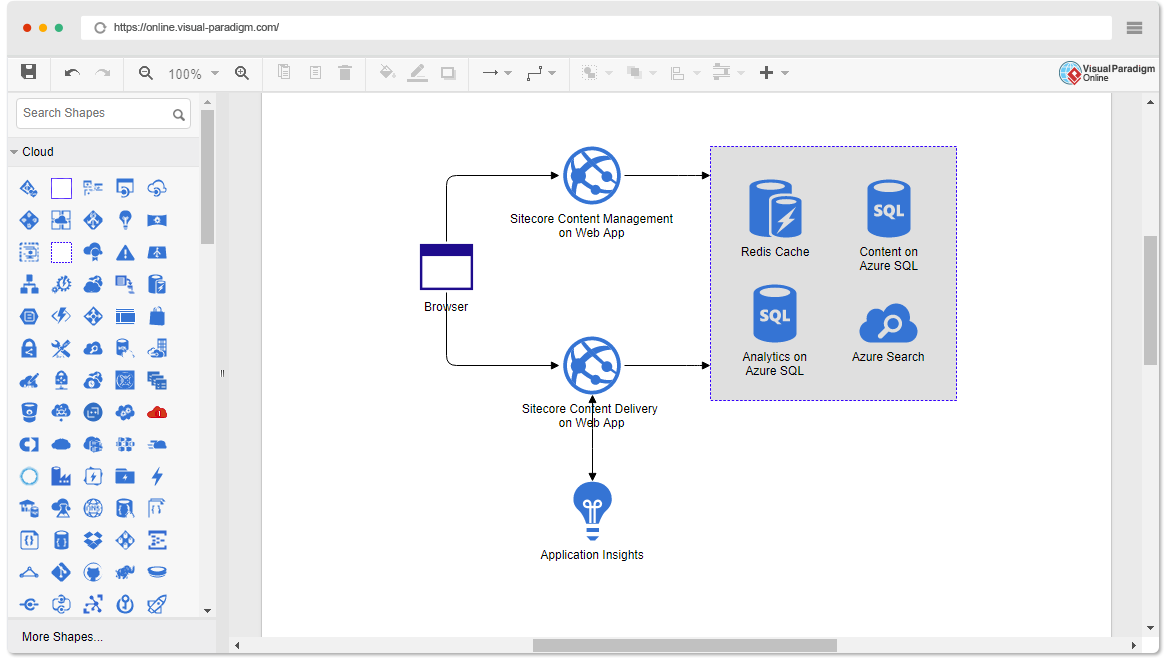1170x665 pixels.
Task: Zoom out with the magnifier minus icon
Action: (x=146, y=72)
